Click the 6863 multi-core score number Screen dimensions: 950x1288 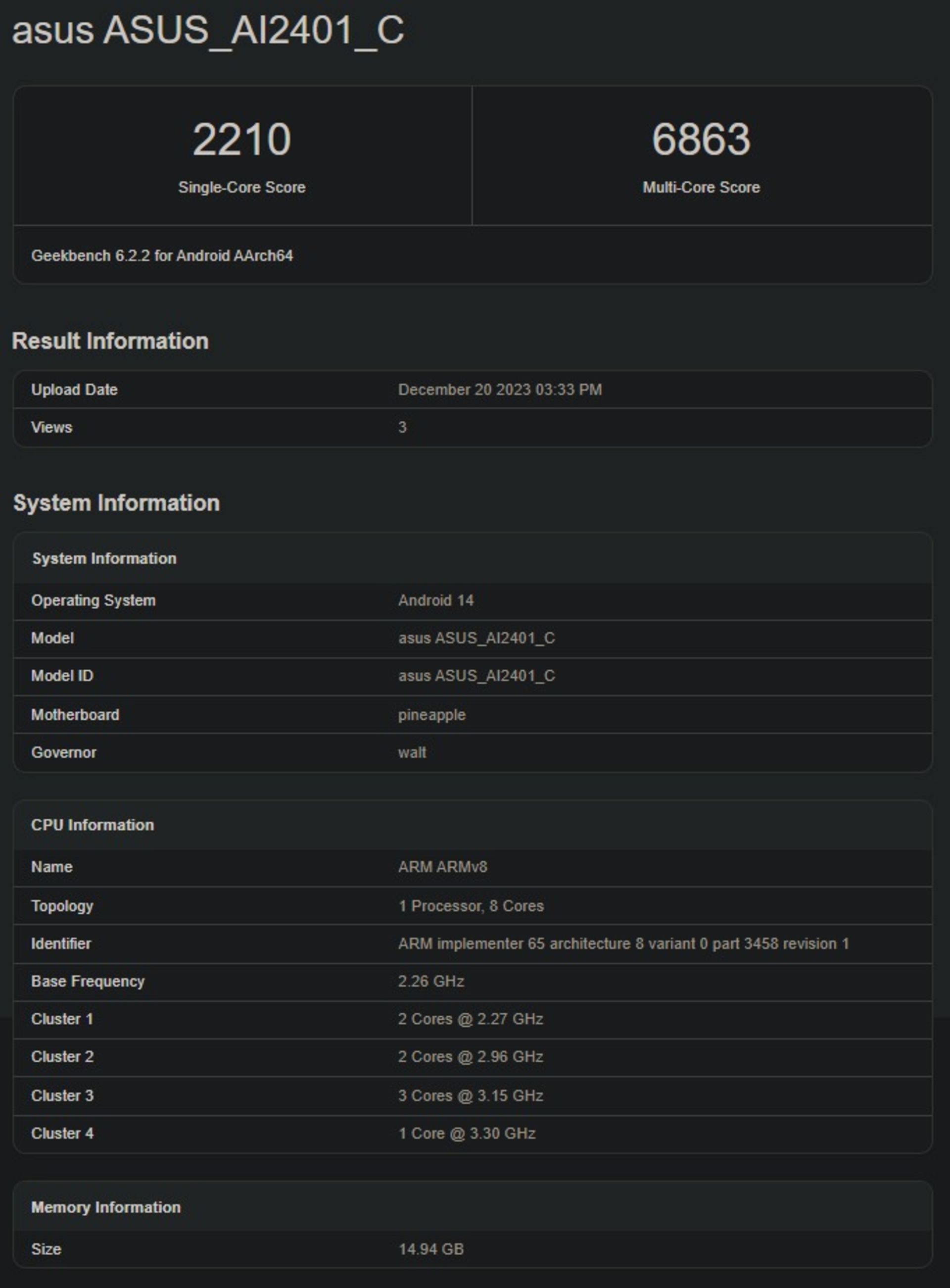point(701,139)
